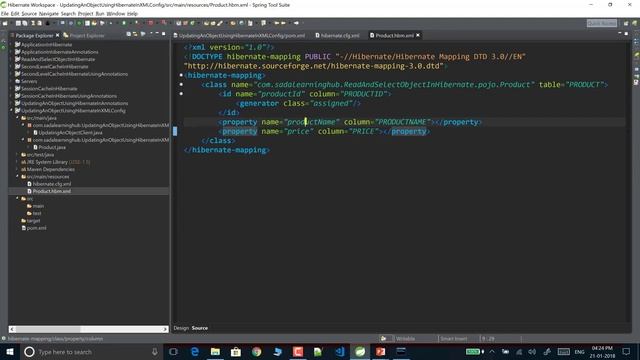Select hibernate.cfg.xml in Package Explorer
640x360 pixels.
click(51, 184)
